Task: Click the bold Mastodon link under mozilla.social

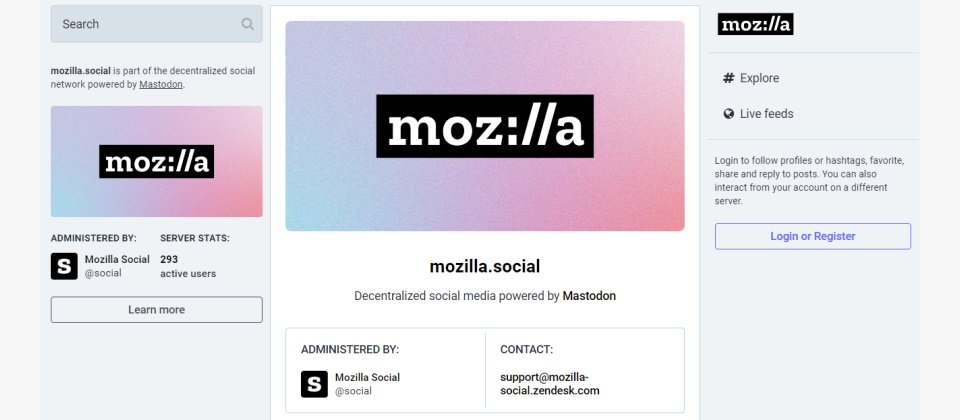Action: click(x=589, y=296)
